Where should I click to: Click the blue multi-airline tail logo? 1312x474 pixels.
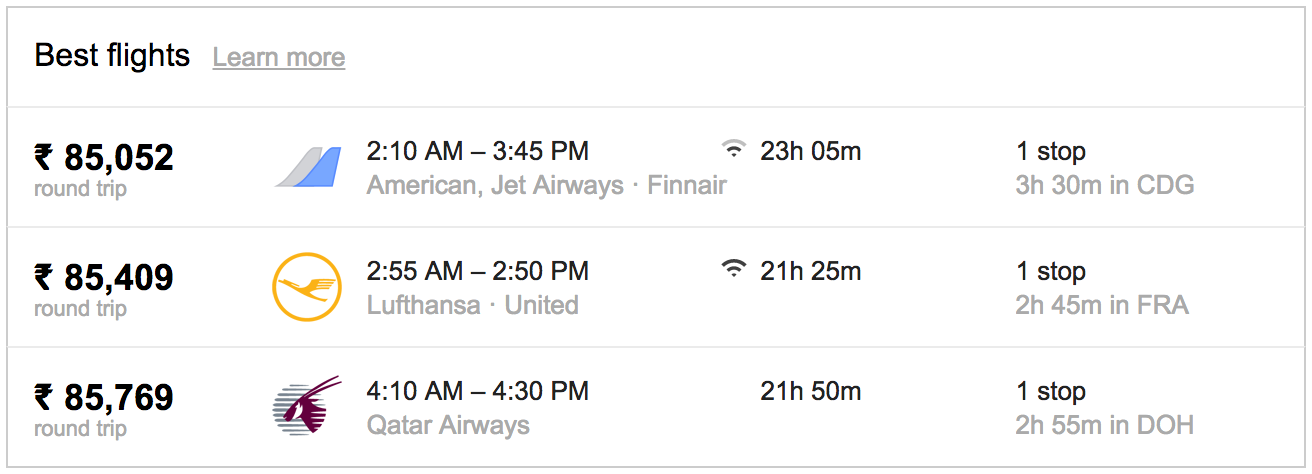click(x=308, y=167)
